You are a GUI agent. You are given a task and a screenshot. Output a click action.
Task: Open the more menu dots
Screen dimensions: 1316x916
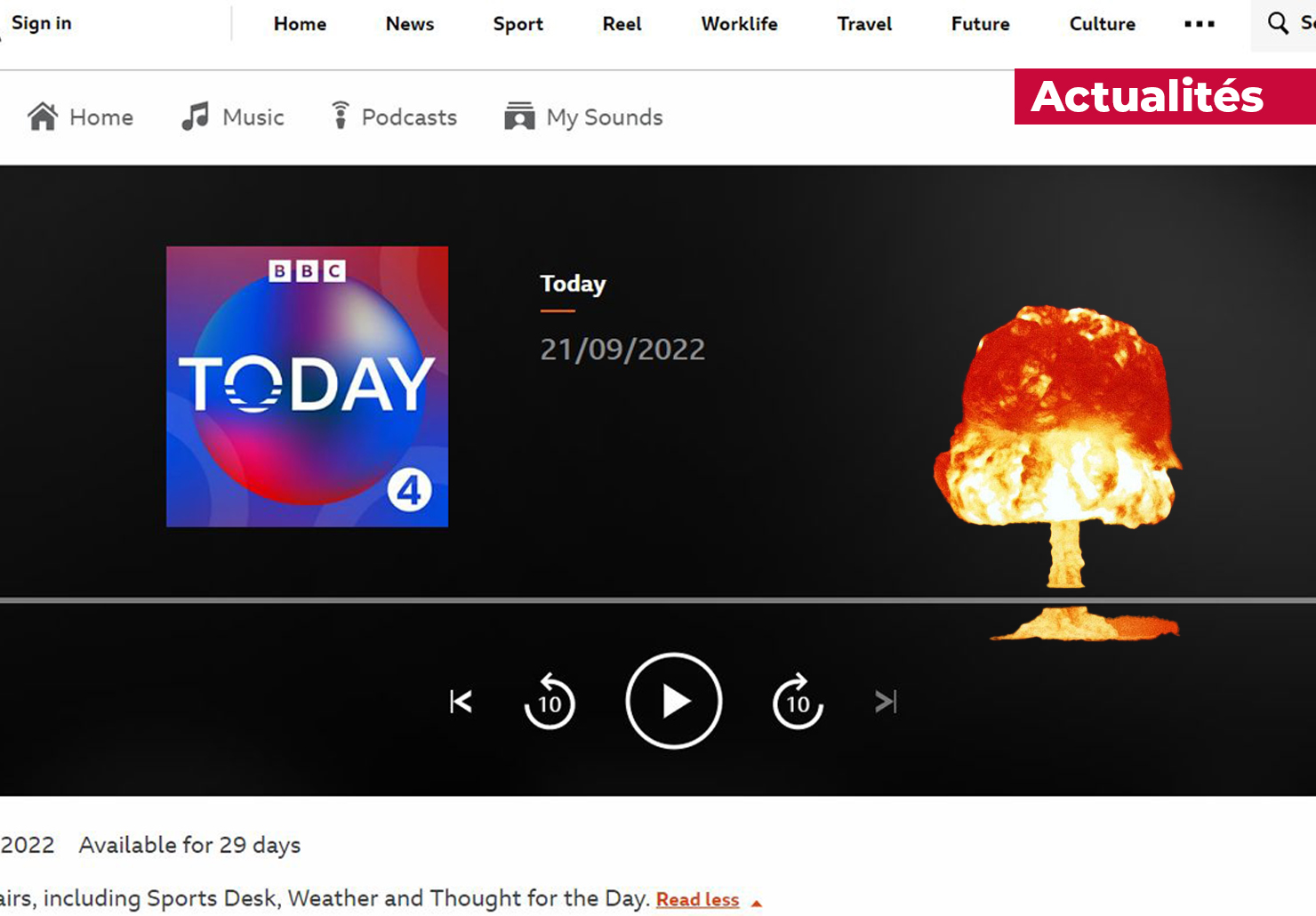point(1200,24)
